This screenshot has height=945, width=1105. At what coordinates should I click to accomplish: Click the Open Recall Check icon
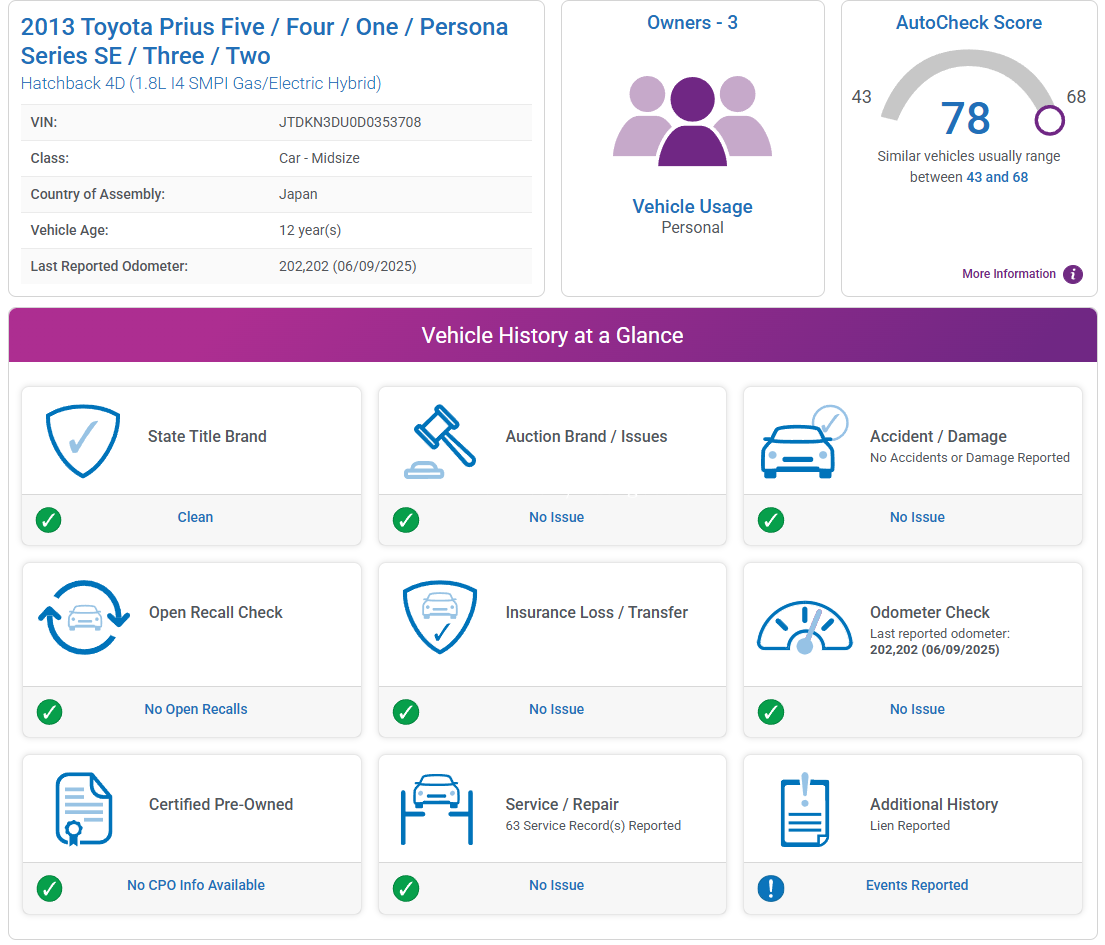click(x=84, y=617)
